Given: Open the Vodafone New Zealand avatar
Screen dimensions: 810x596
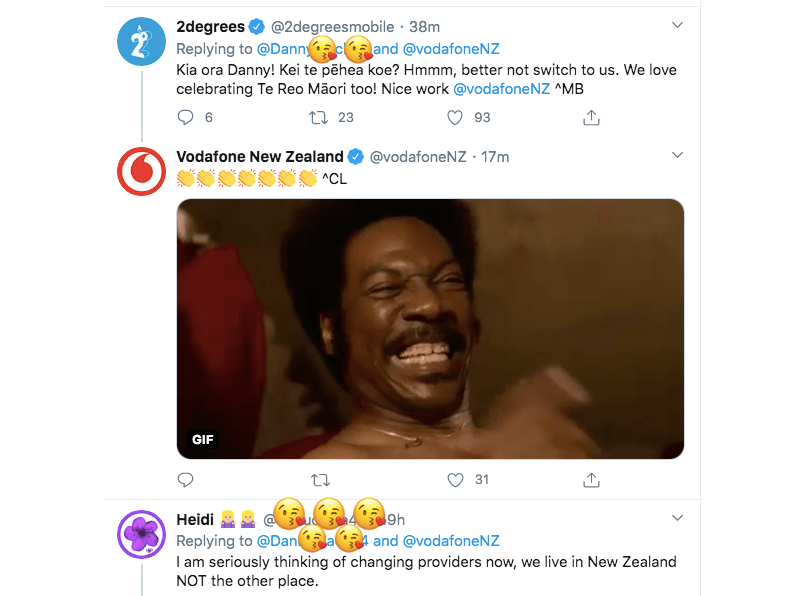Looking at the screenshot, I should (x=142, y=172).
